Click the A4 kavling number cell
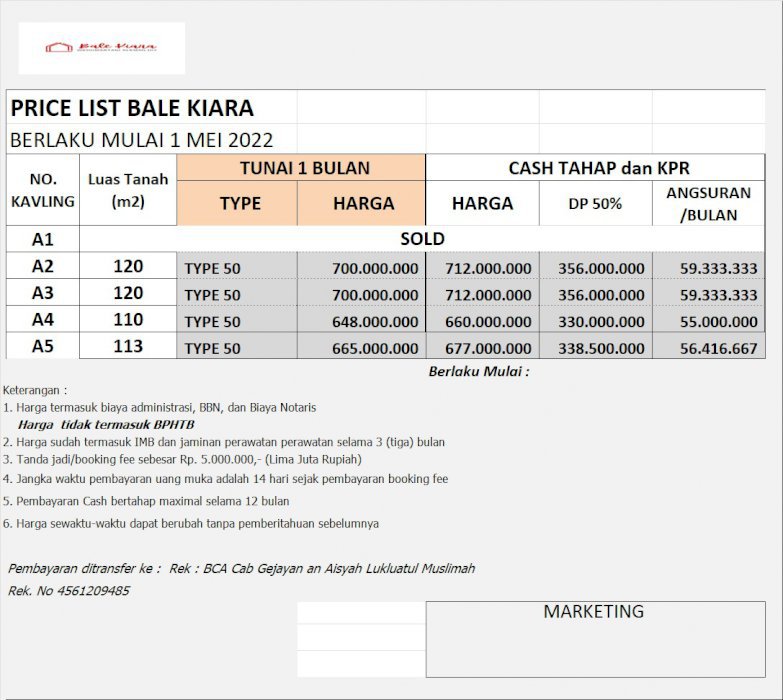The width and height of the screenshot is (783, 700). (x=42, y=320)
